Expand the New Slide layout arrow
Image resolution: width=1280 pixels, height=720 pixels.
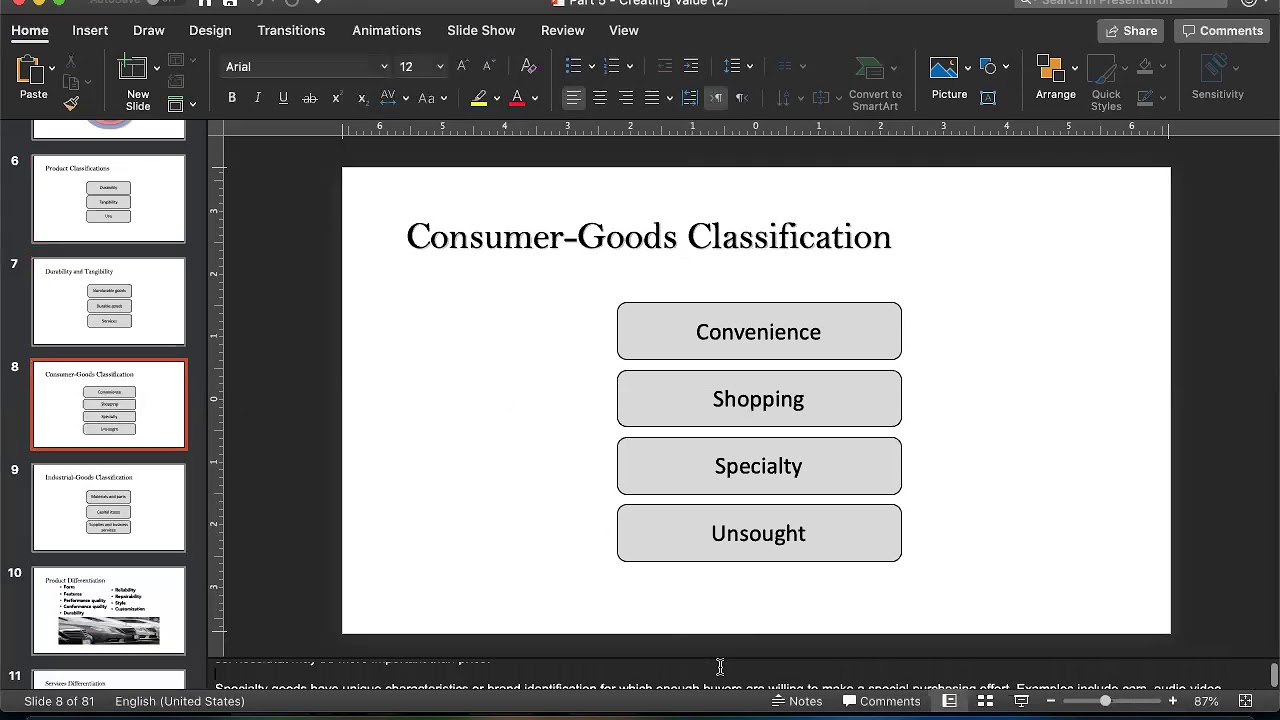[157, 68]
